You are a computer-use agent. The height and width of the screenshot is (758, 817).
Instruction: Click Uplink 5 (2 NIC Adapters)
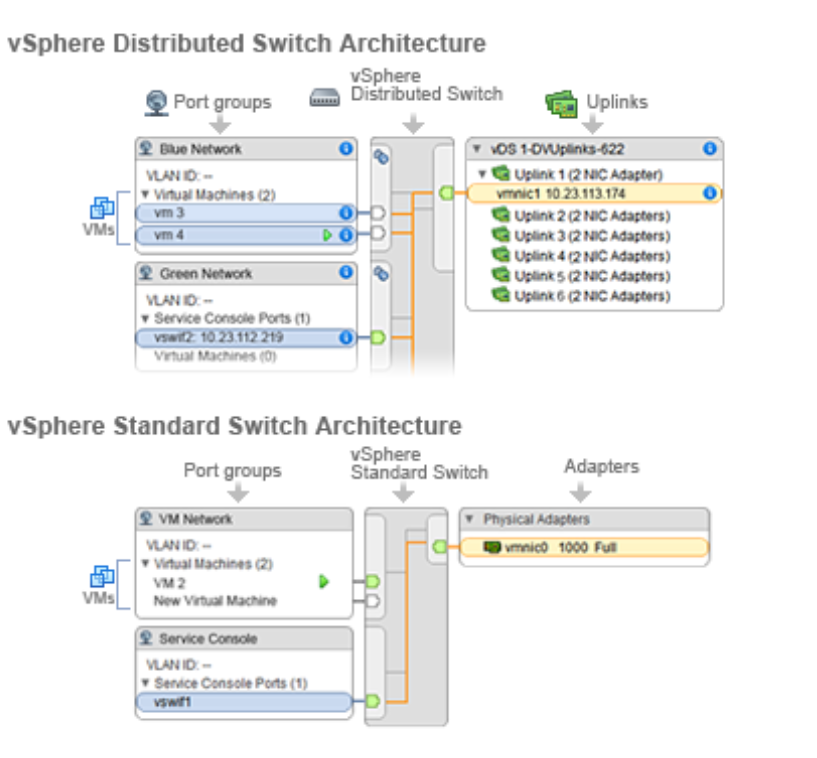592,276
